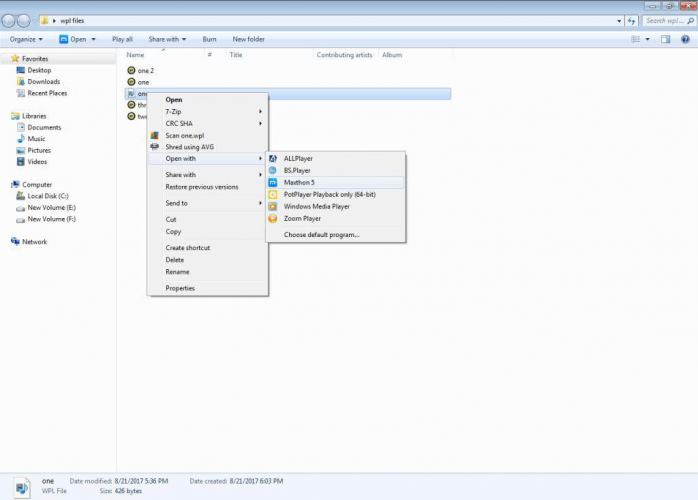The image size is (698, 500).
Task: Click the Play all toolbar button
Action: (122, 39)
